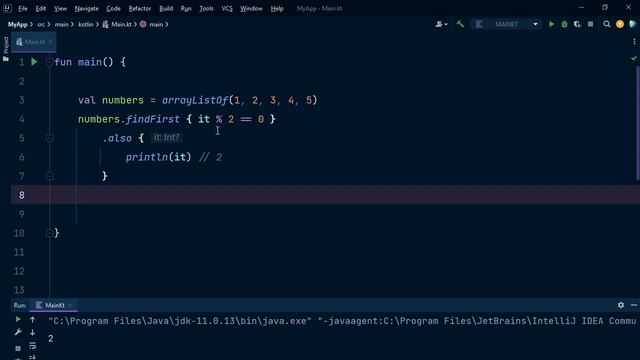Click the Run panel up-arrow icon
The height and width of the screenshot is (360, 640).
pyautogui.click(x=32, y=320)
